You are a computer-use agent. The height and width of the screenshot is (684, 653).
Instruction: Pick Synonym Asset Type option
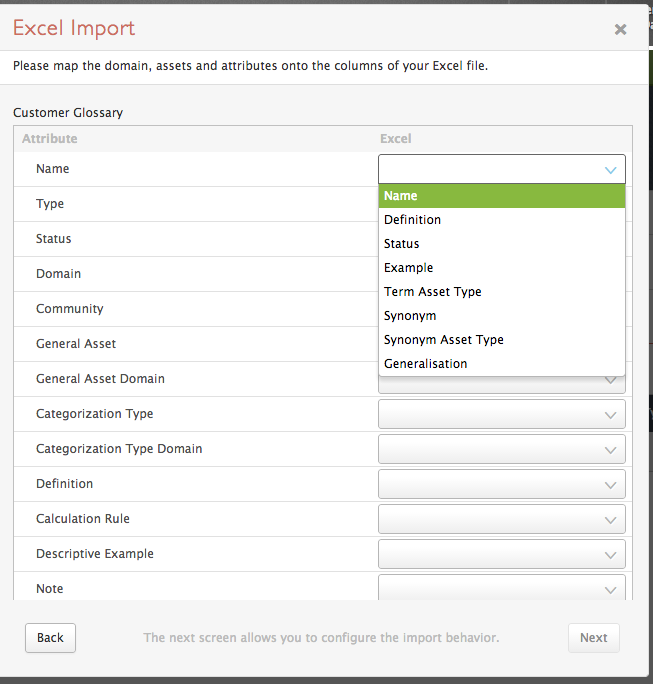(502, 340)
